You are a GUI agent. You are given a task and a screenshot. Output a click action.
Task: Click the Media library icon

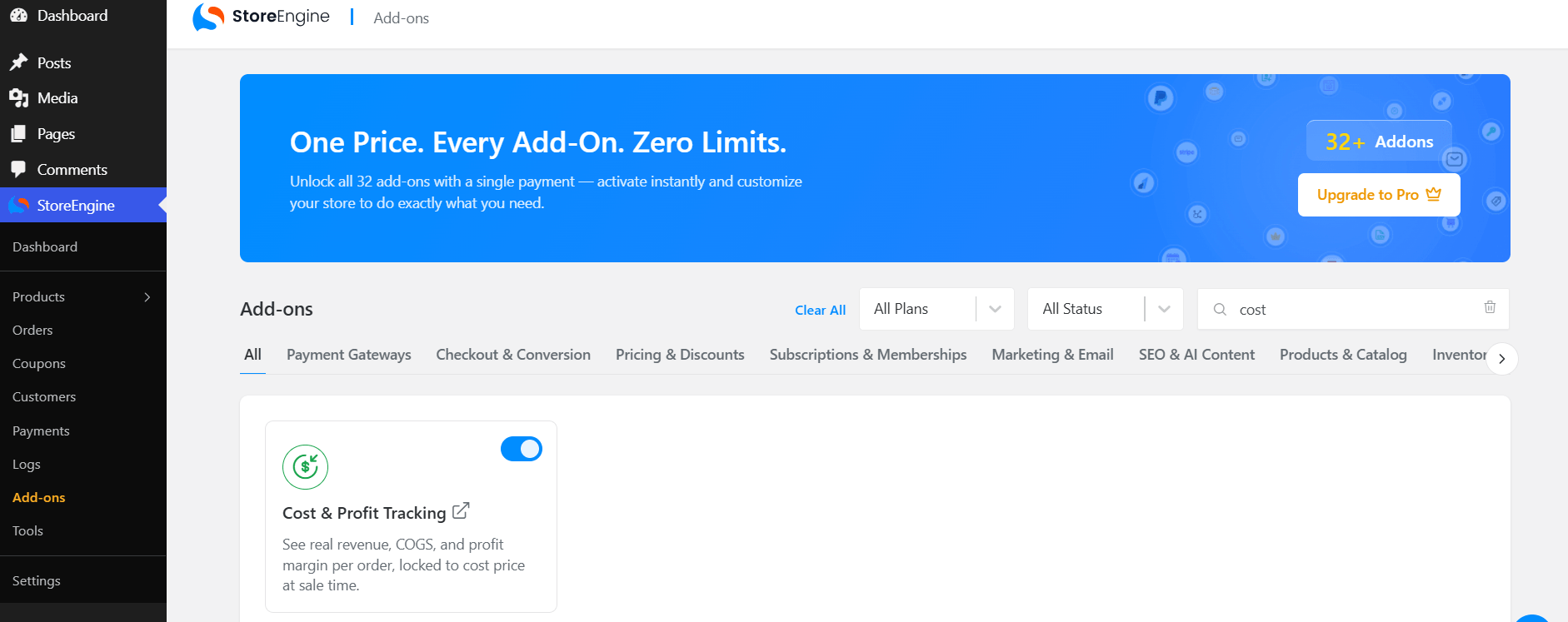click(18, 98)
